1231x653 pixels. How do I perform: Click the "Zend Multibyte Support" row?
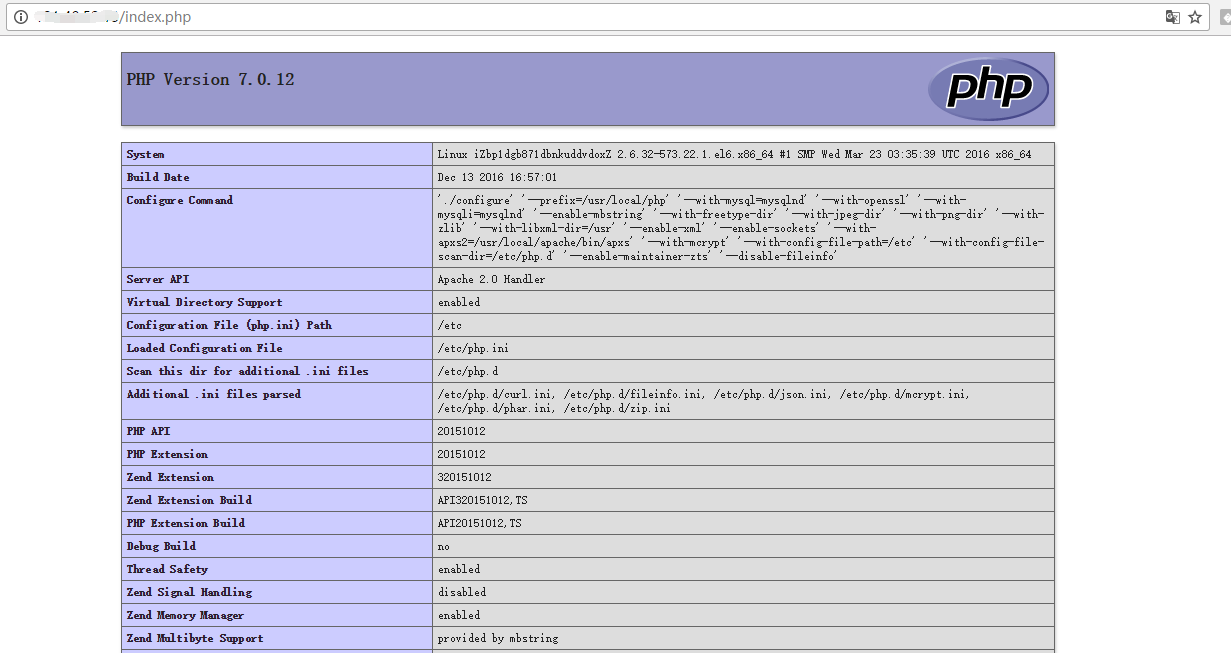[194, 638]
